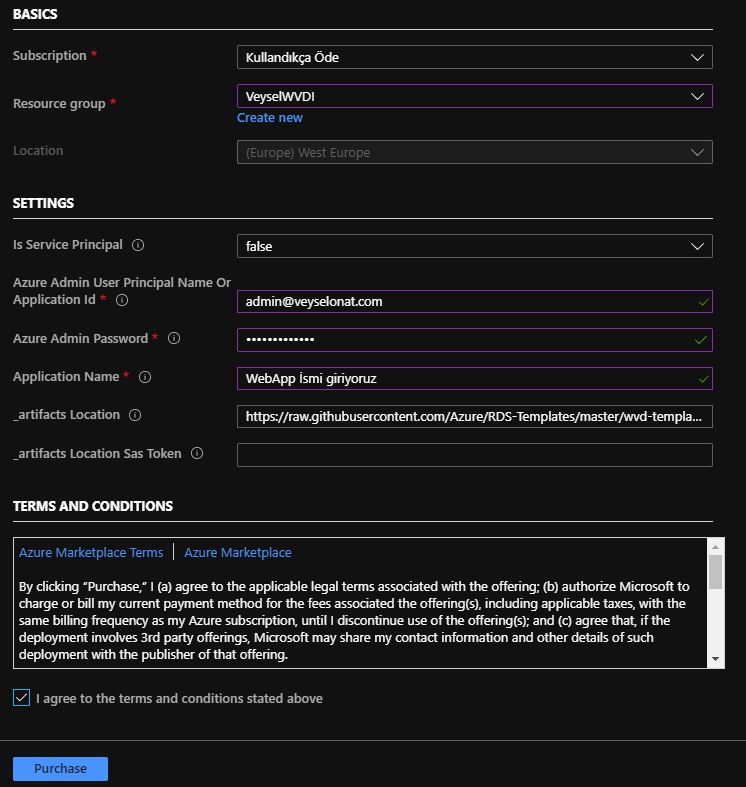Click the empty Sas Token input field

tap(474, 455)
